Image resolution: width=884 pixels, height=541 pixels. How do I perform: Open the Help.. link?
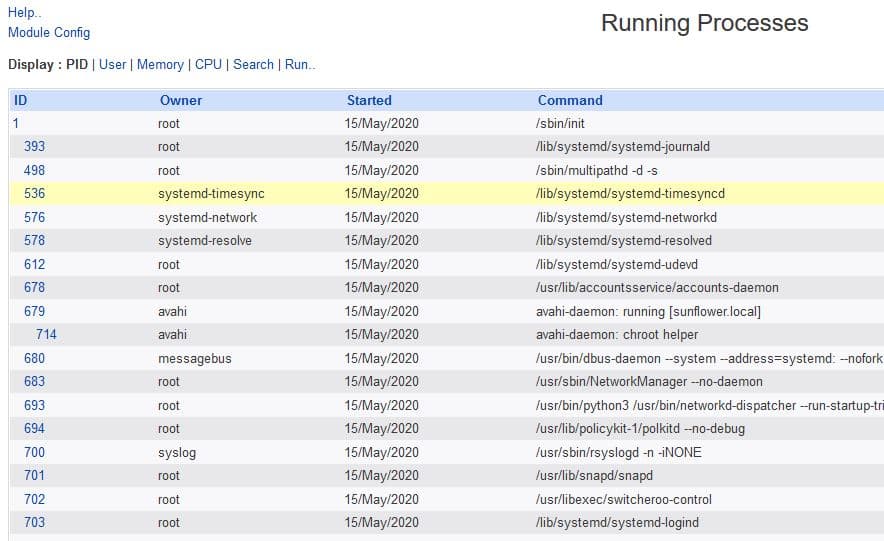[x=25, y=13]
